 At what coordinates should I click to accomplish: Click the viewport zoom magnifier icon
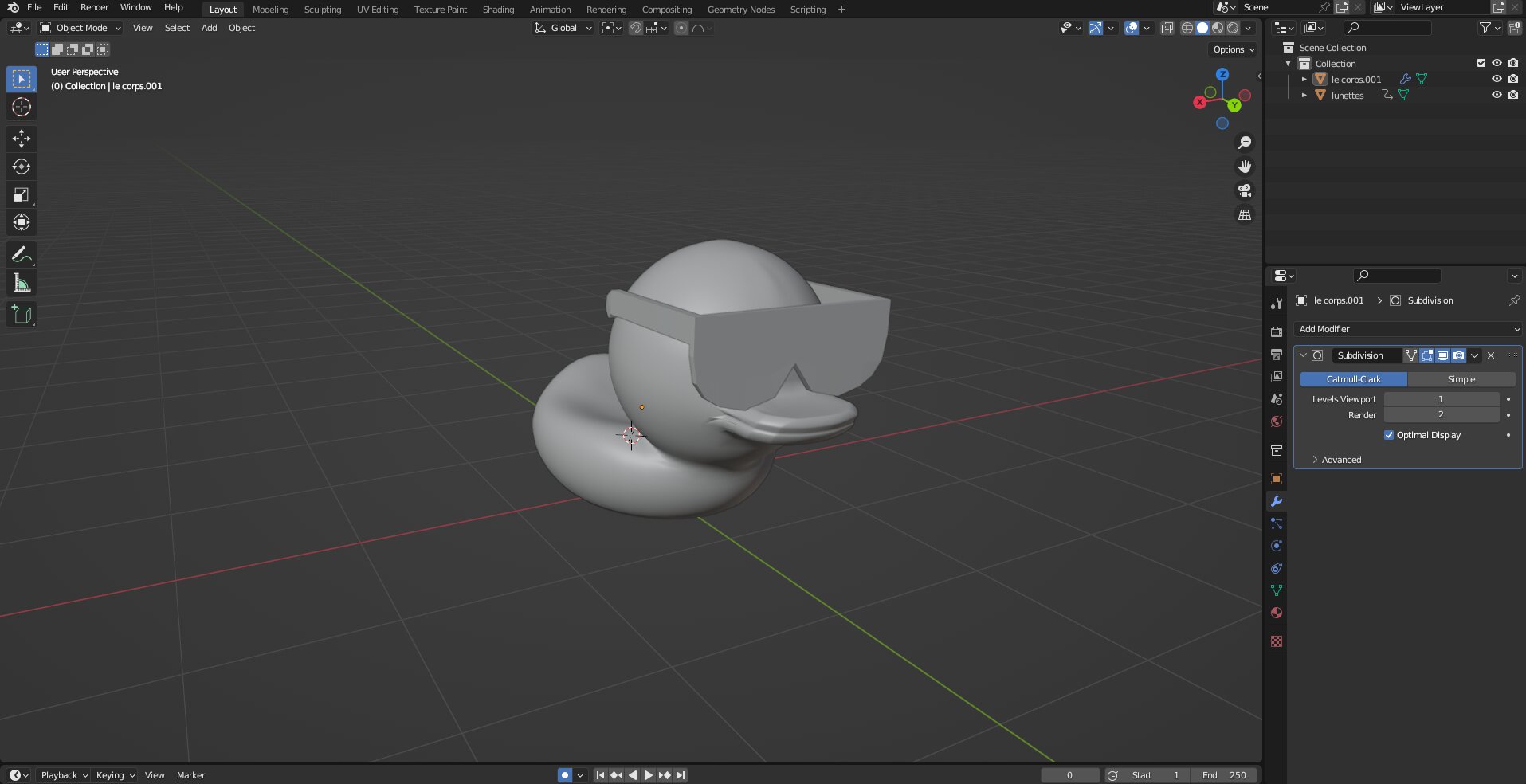(1245, 143)
